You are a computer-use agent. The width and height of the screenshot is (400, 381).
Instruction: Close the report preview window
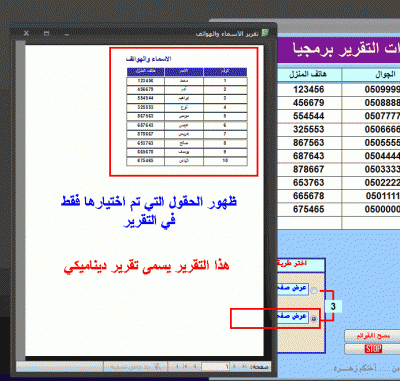pos(26,33)
